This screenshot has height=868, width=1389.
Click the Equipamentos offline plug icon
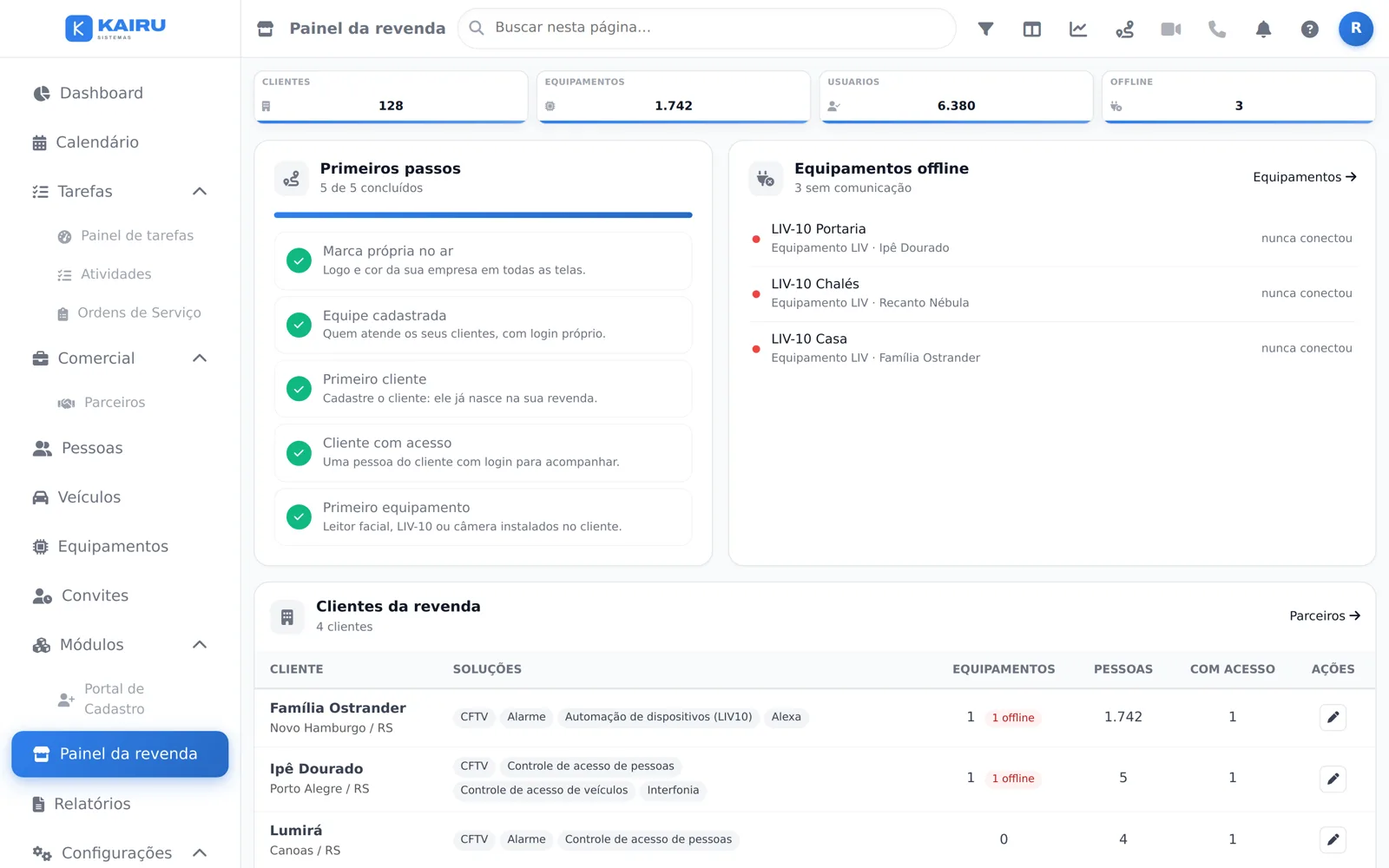click(765, 178)
